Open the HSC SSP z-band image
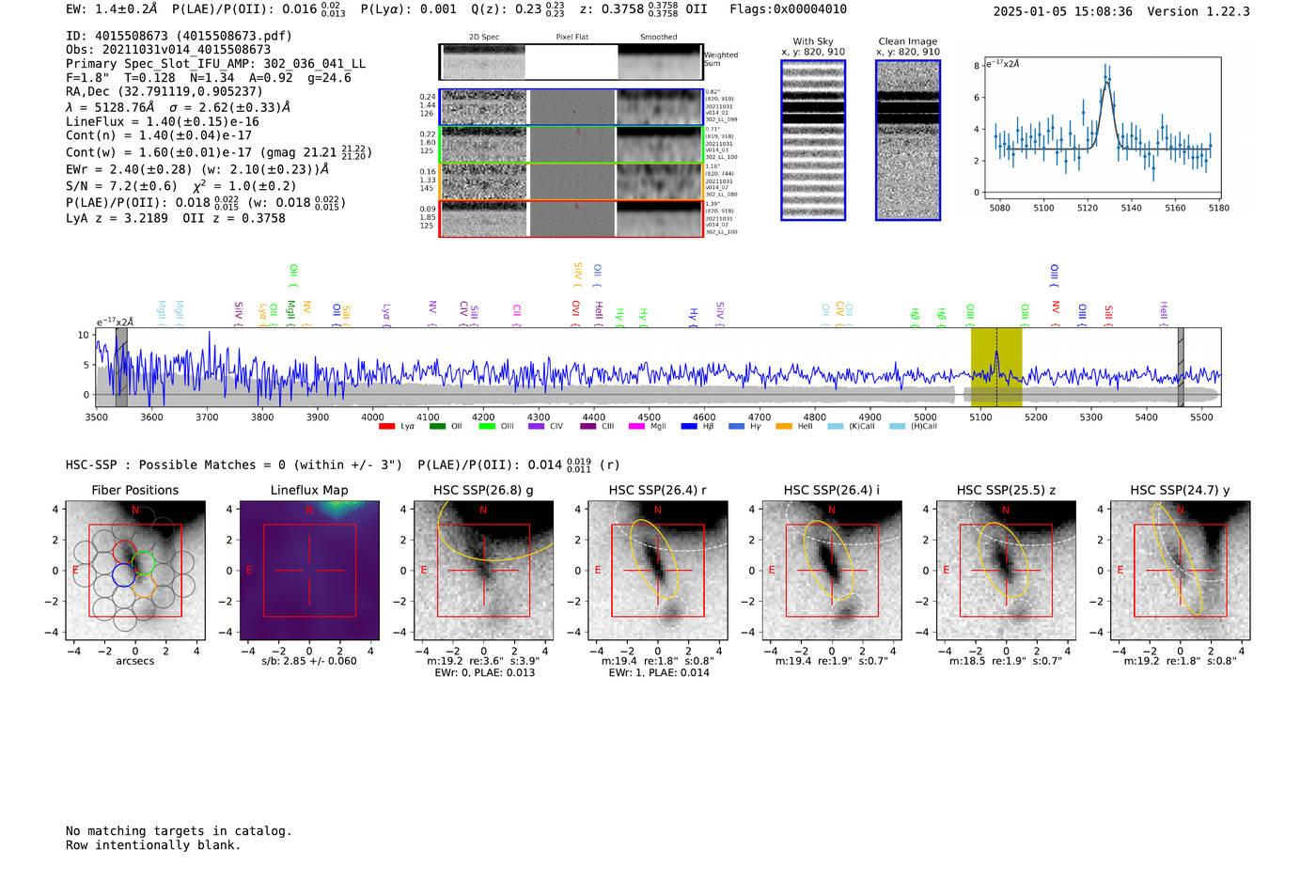1316x896 pixels. (x=1006, y=571)
